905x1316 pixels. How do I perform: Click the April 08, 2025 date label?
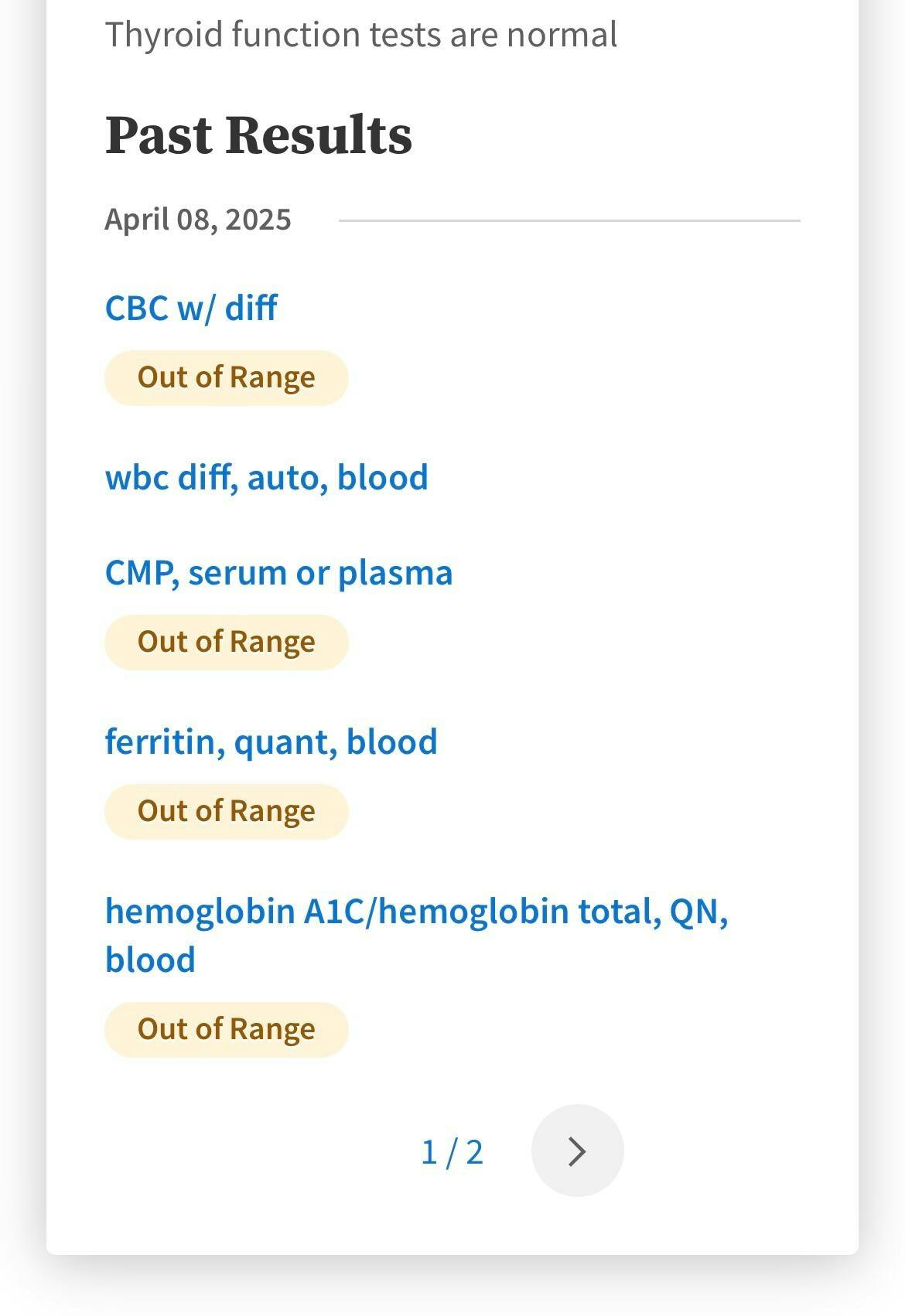click(198, 220)
